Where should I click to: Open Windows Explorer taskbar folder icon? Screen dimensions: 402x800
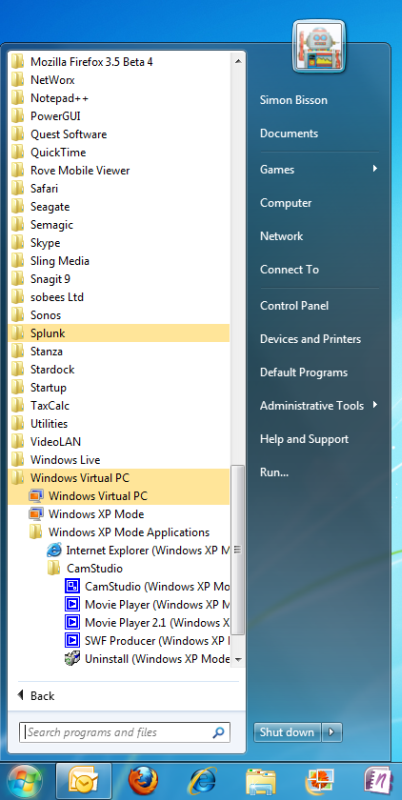pos(261,783)
